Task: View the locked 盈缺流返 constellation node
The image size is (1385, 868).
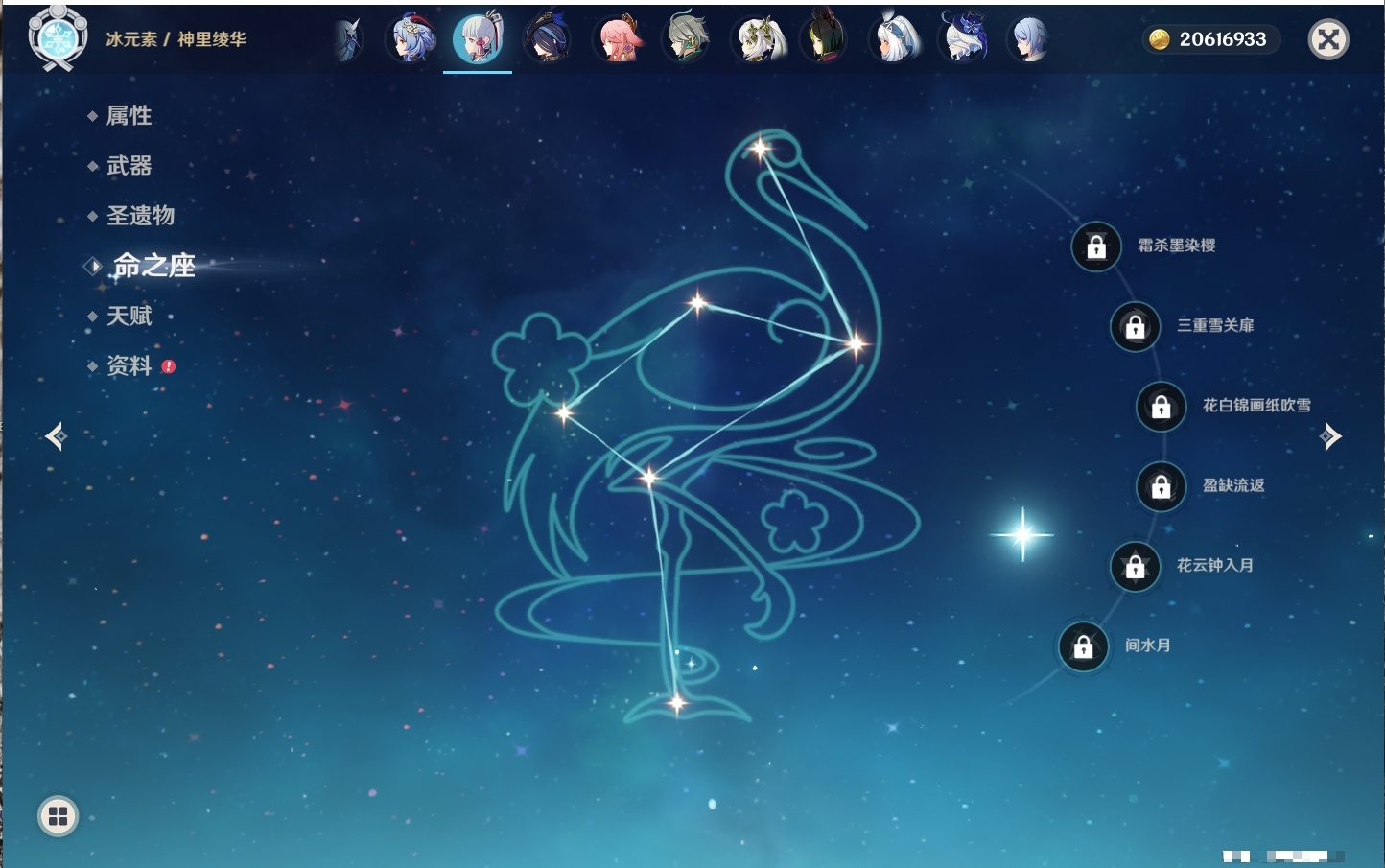Action: pos(1162,486)
